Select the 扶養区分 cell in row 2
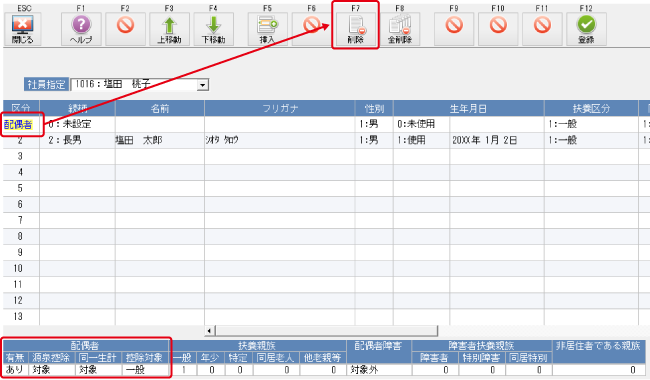This screenshot has width=650, height=380. coord(591,140)
